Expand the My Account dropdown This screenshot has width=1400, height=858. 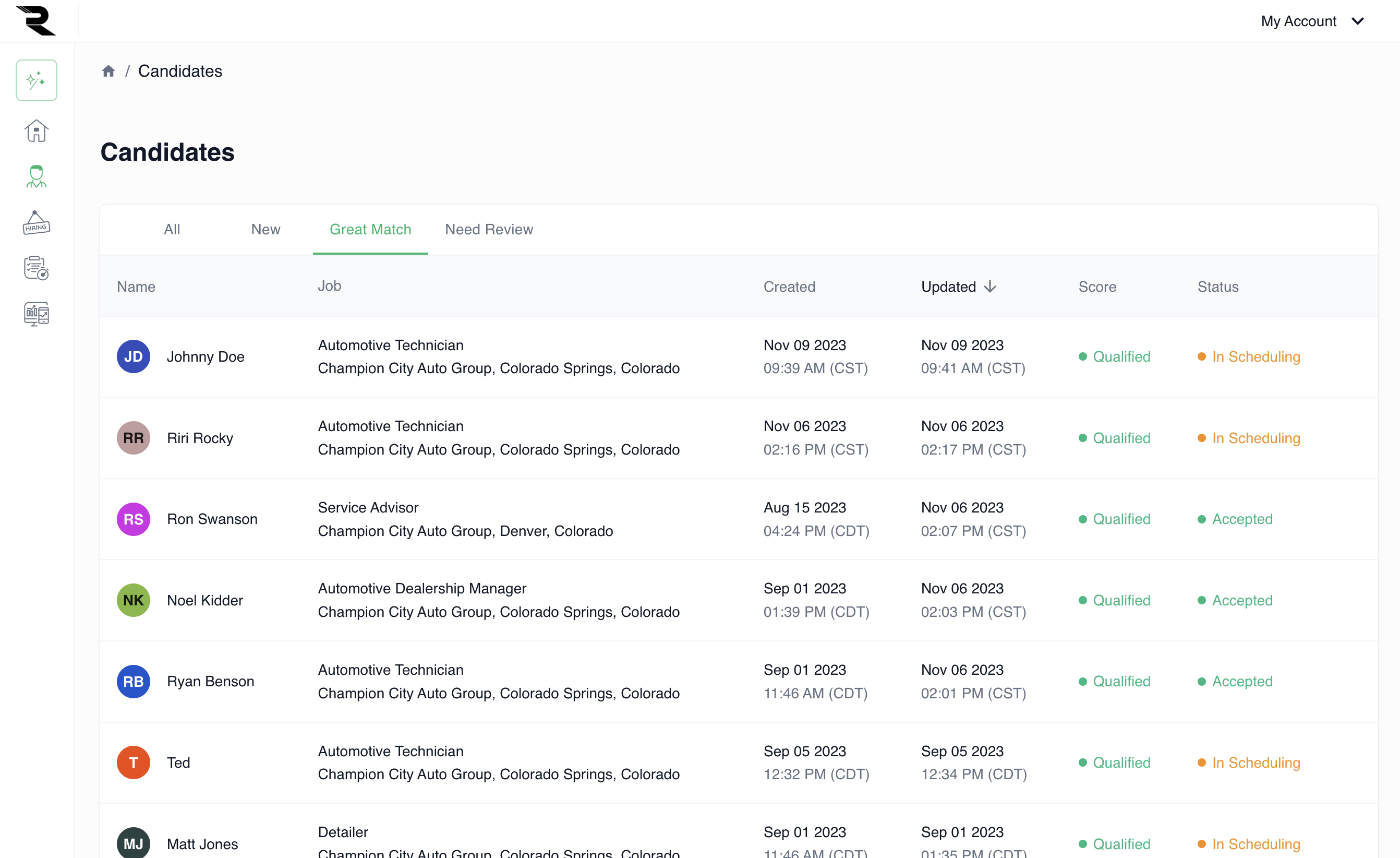tap(1312, 21)
